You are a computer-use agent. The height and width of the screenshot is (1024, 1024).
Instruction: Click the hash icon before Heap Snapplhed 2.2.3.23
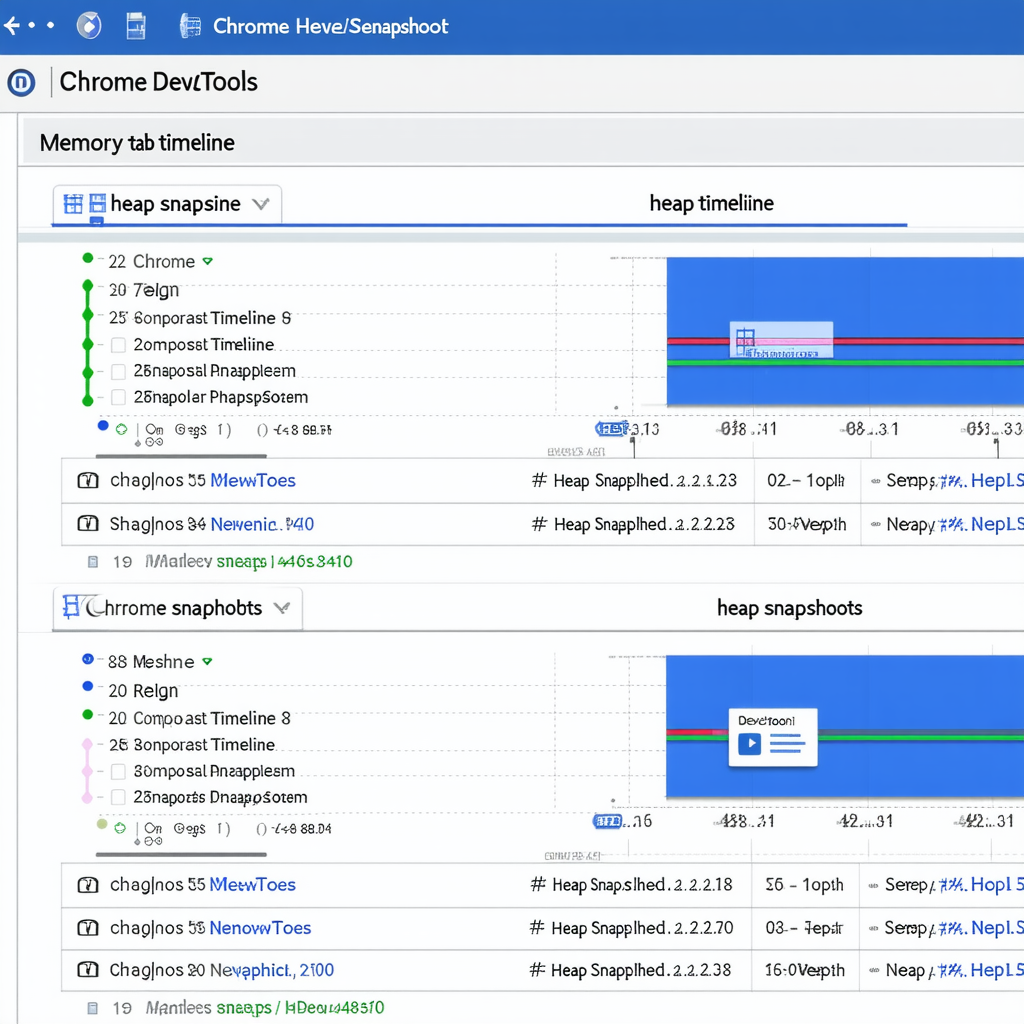pos(539,481)
